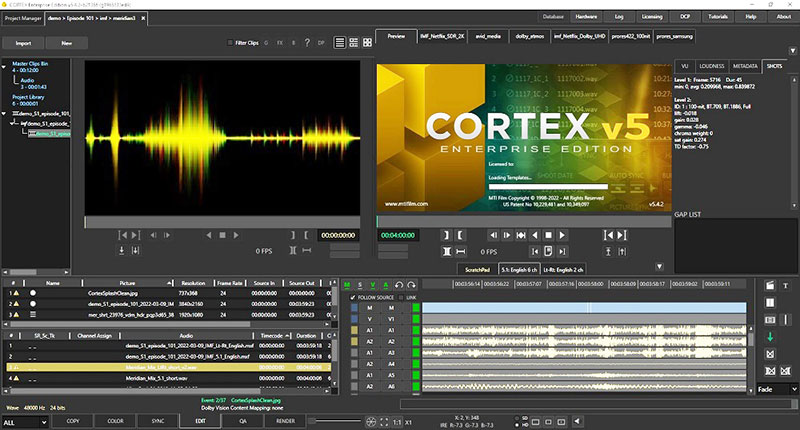This screenshot has width=800, height=430.
Task: Step one frame back in record viewer
Action: [x=493, y=235]
